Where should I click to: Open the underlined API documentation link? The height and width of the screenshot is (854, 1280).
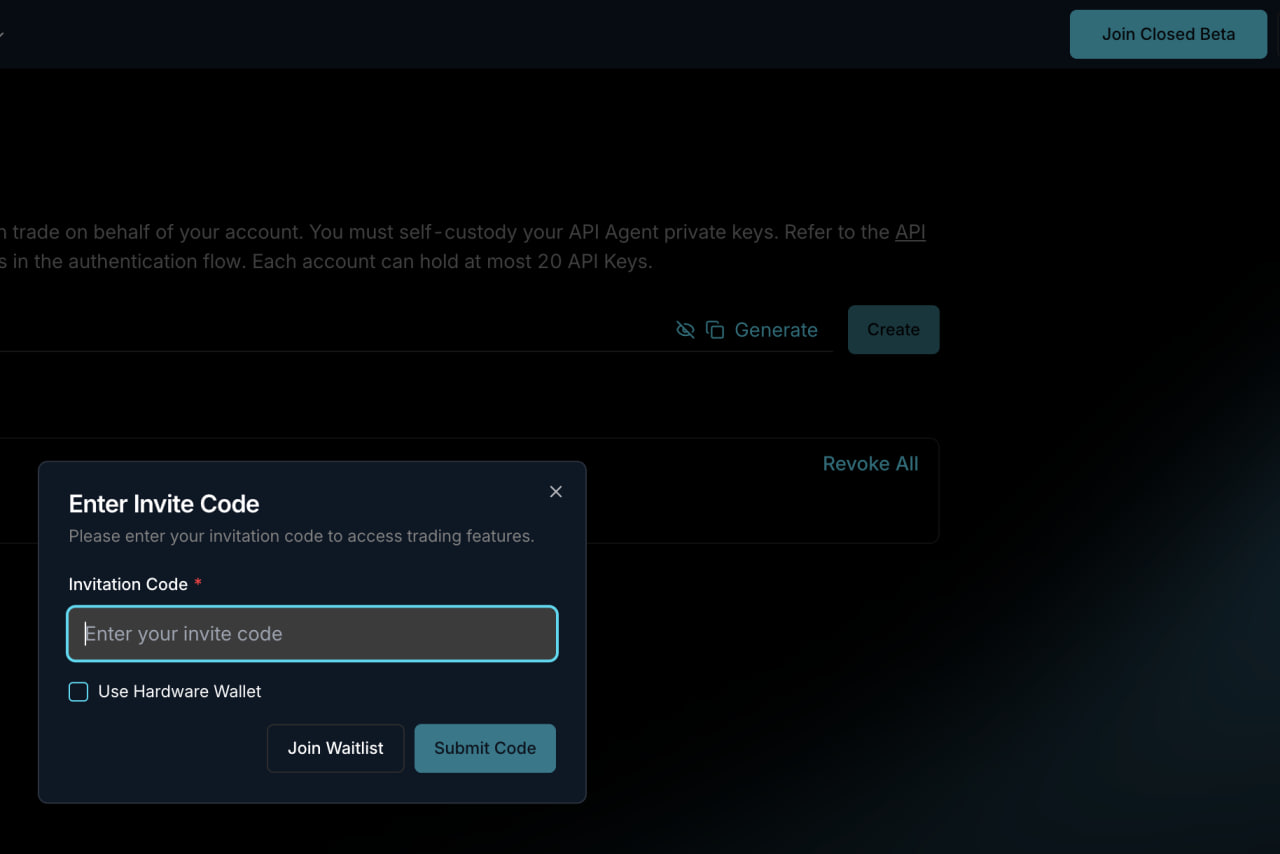pyautogui.click(x=910, y=232)
